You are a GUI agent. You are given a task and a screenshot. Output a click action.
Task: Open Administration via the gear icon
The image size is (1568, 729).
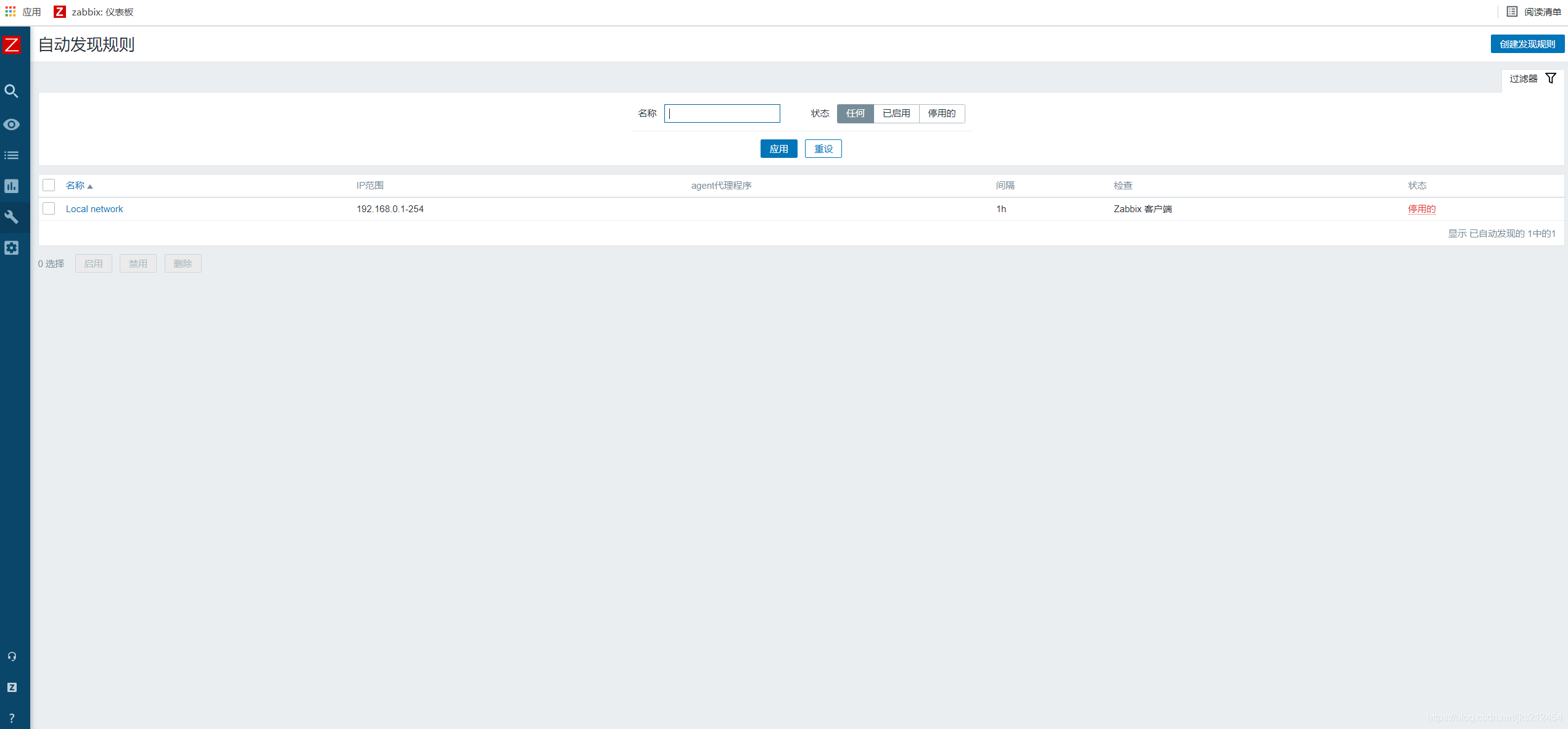pos(12,248)
